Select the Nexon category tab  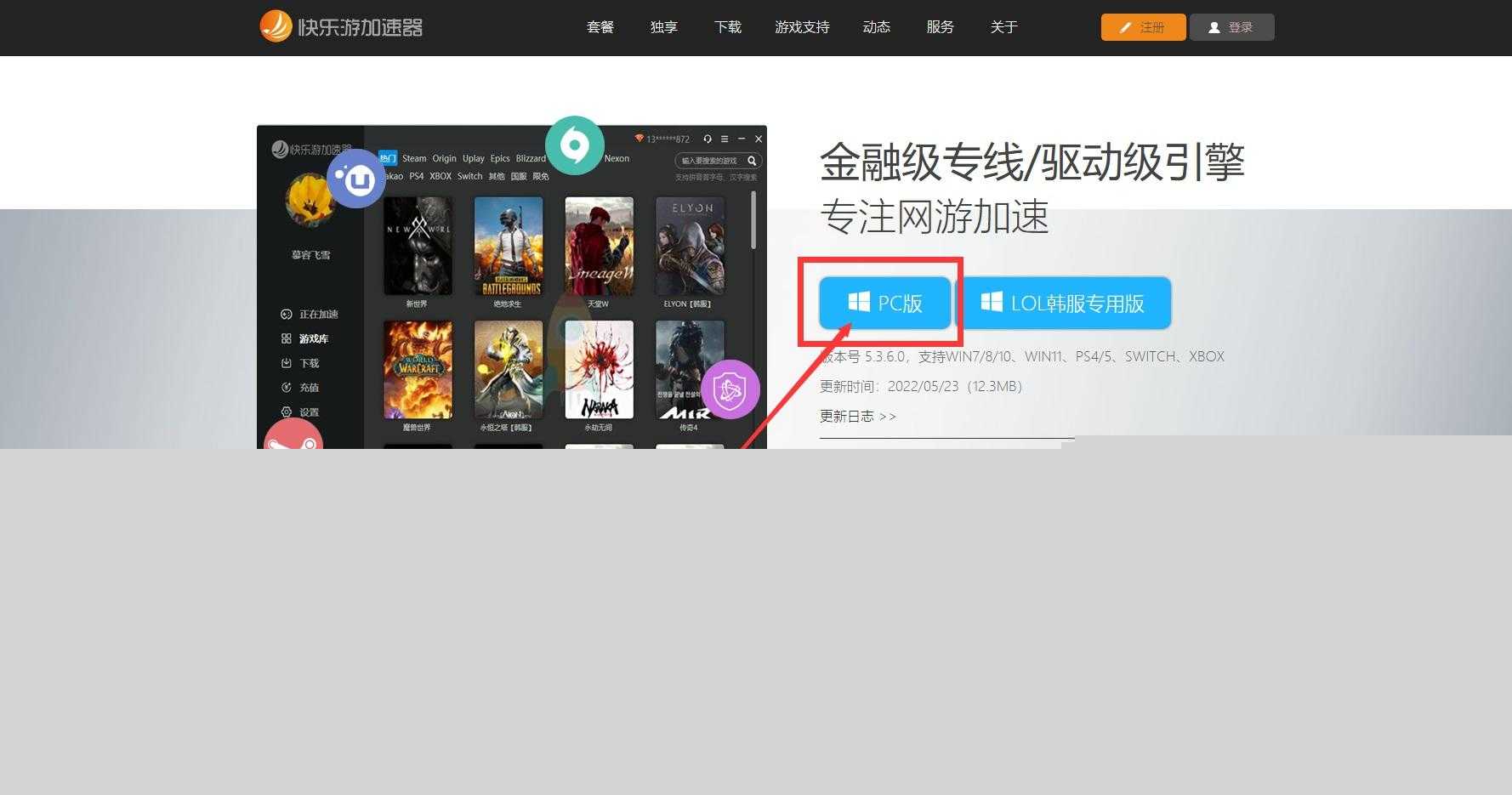coord(617,158)
